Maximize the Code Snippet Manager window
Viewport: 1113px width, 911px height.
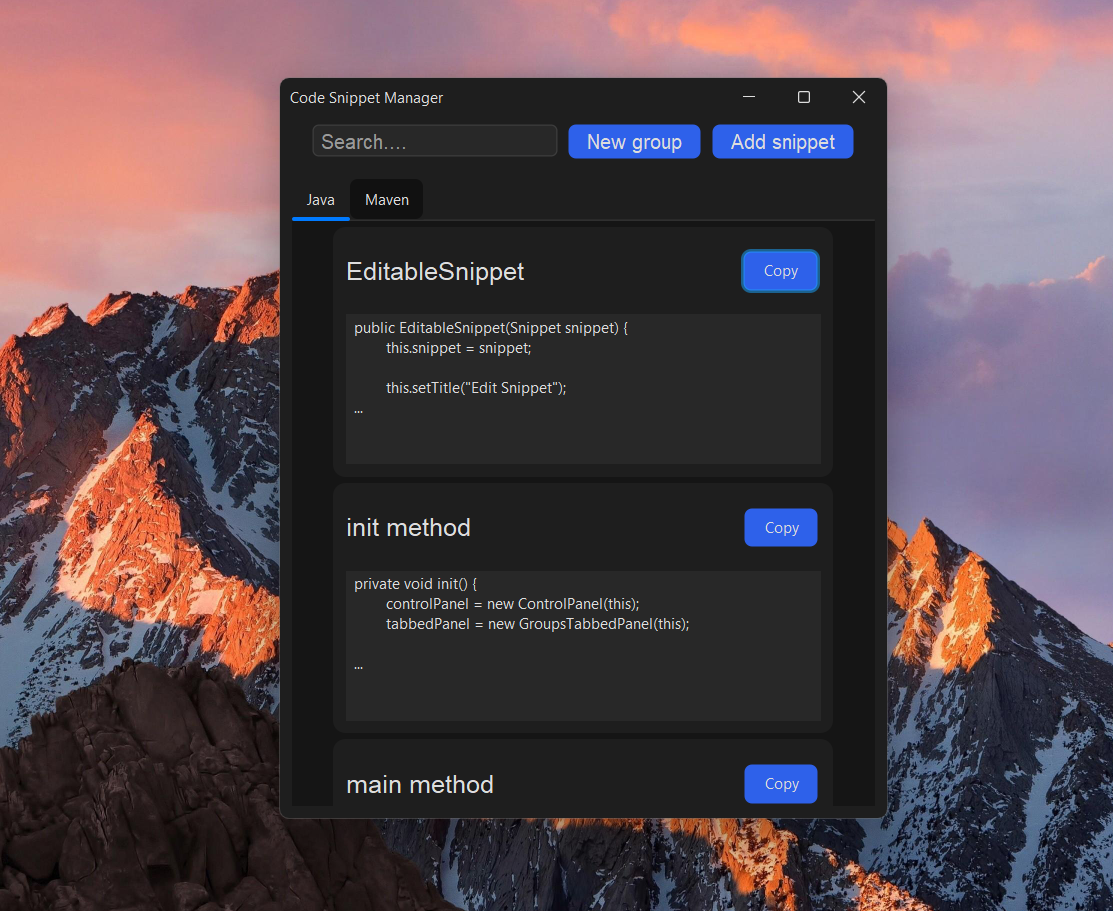804,97
